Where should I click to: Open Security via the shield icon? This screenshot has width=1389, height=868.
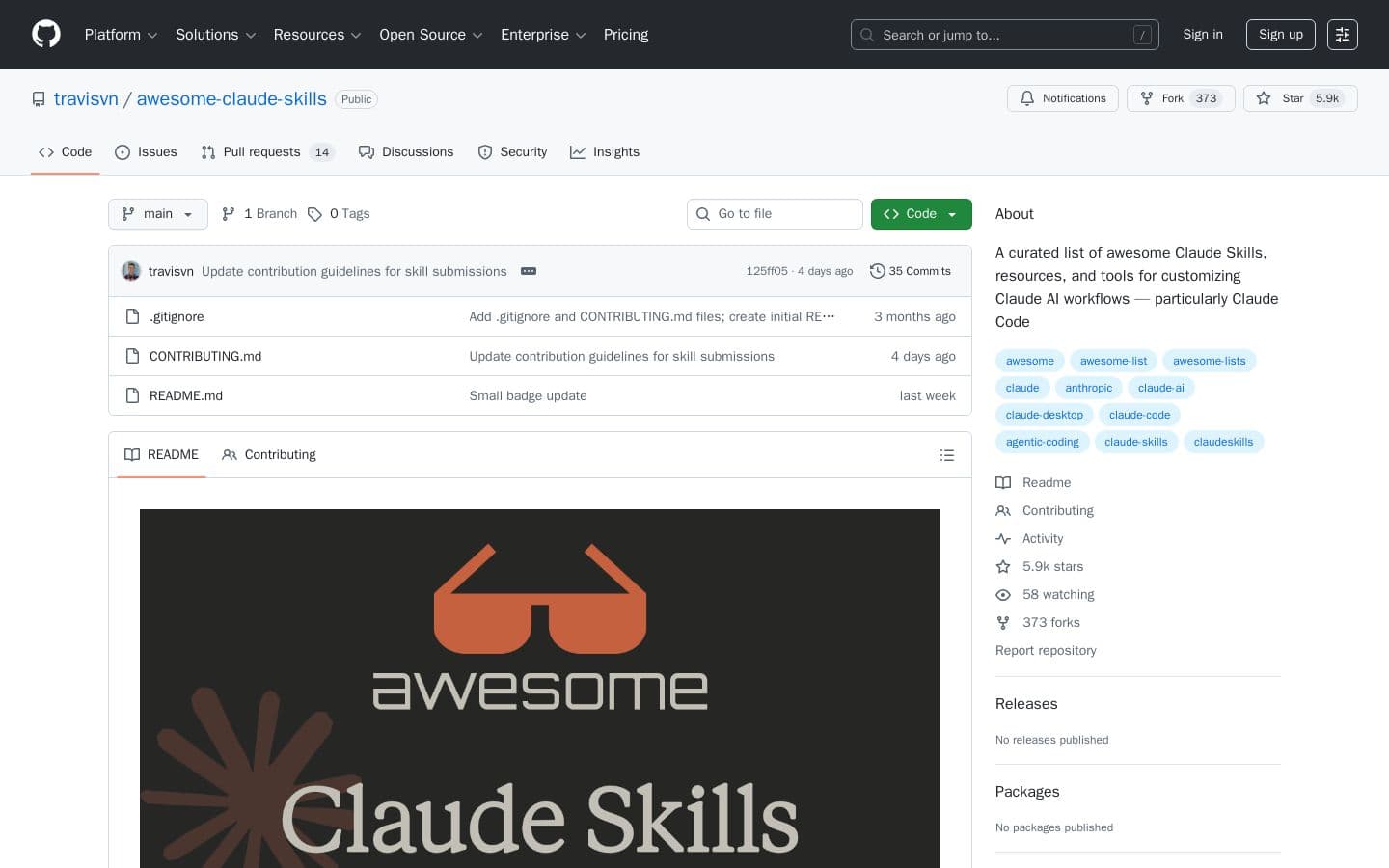pyautogui.click(x=485, y=152)
